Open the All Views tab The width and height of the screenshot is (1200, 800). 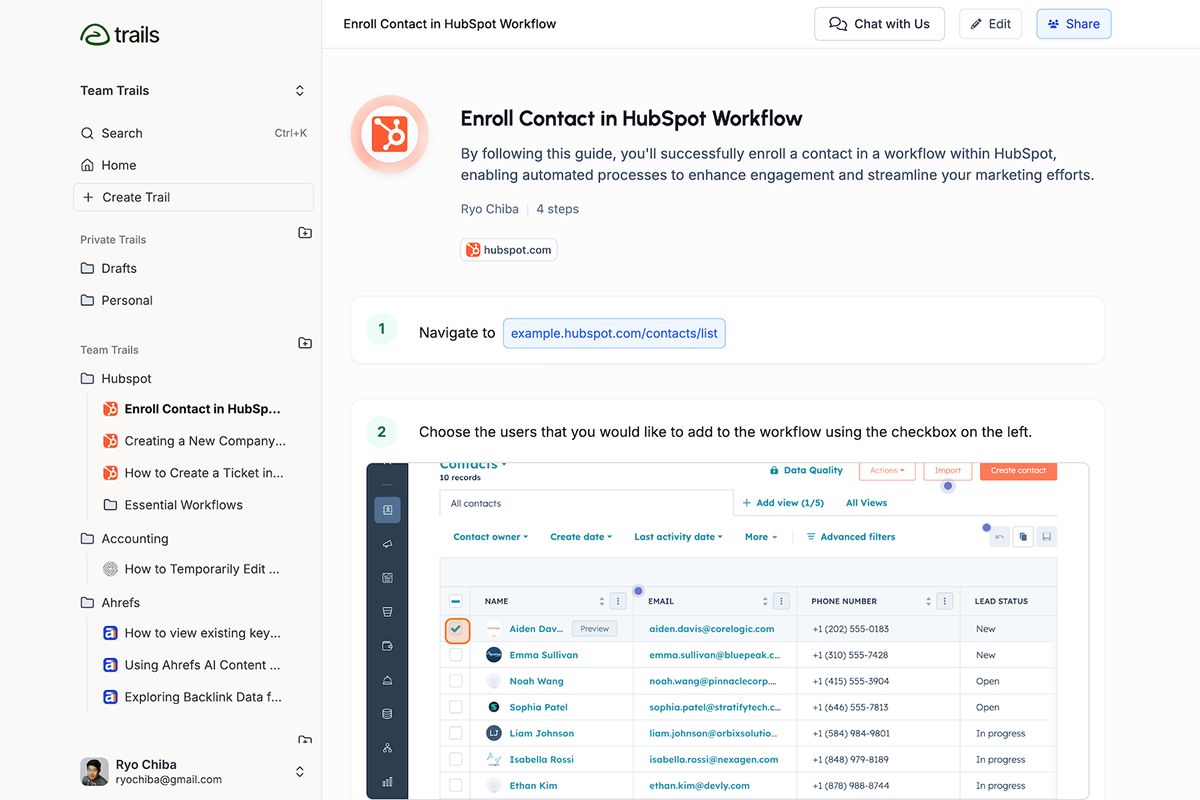click(x=866, y=503)
